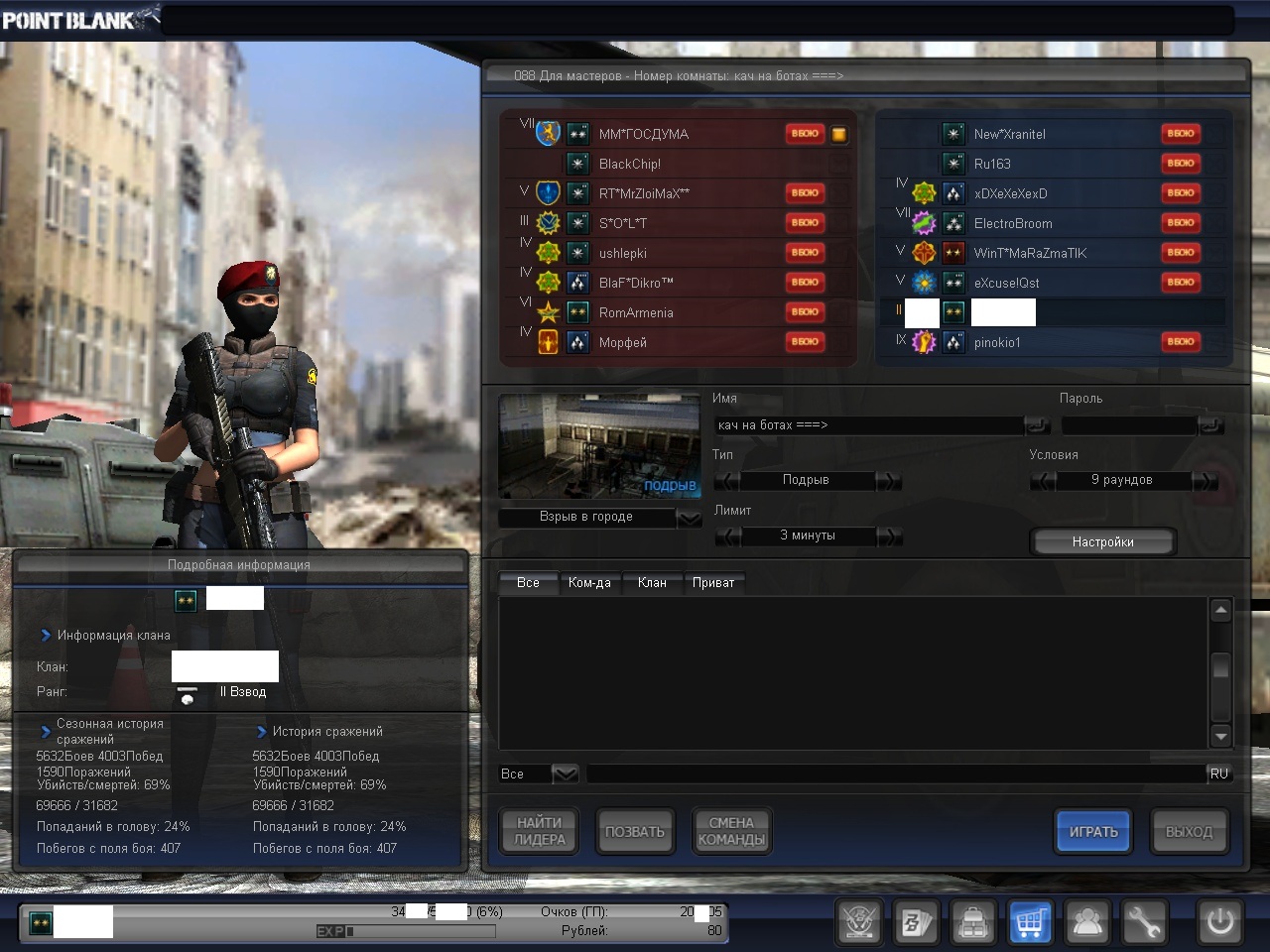Click the power exit icon

coord(1219,923)
